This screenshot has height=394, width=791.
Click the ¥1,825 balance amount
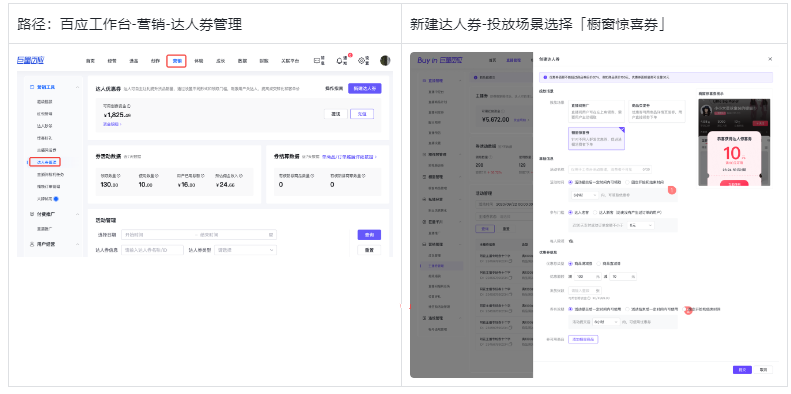point(117,115)
